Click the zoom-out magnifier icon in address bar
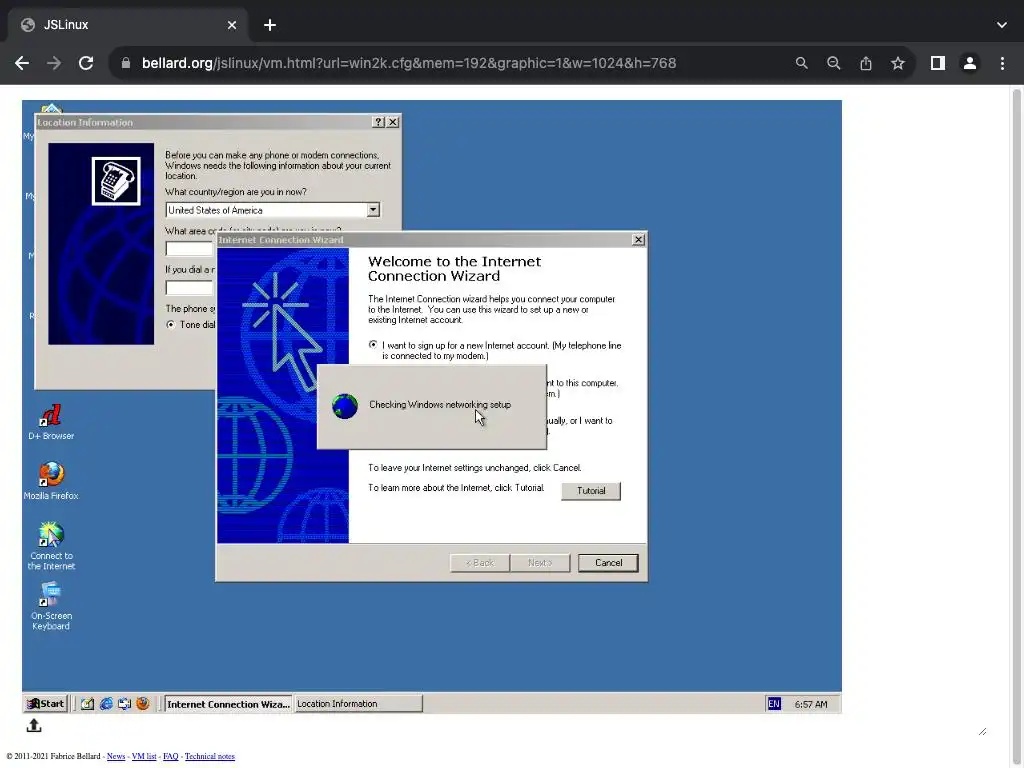This screenshot has width=1024, height=768. click(x=833, y=63)
